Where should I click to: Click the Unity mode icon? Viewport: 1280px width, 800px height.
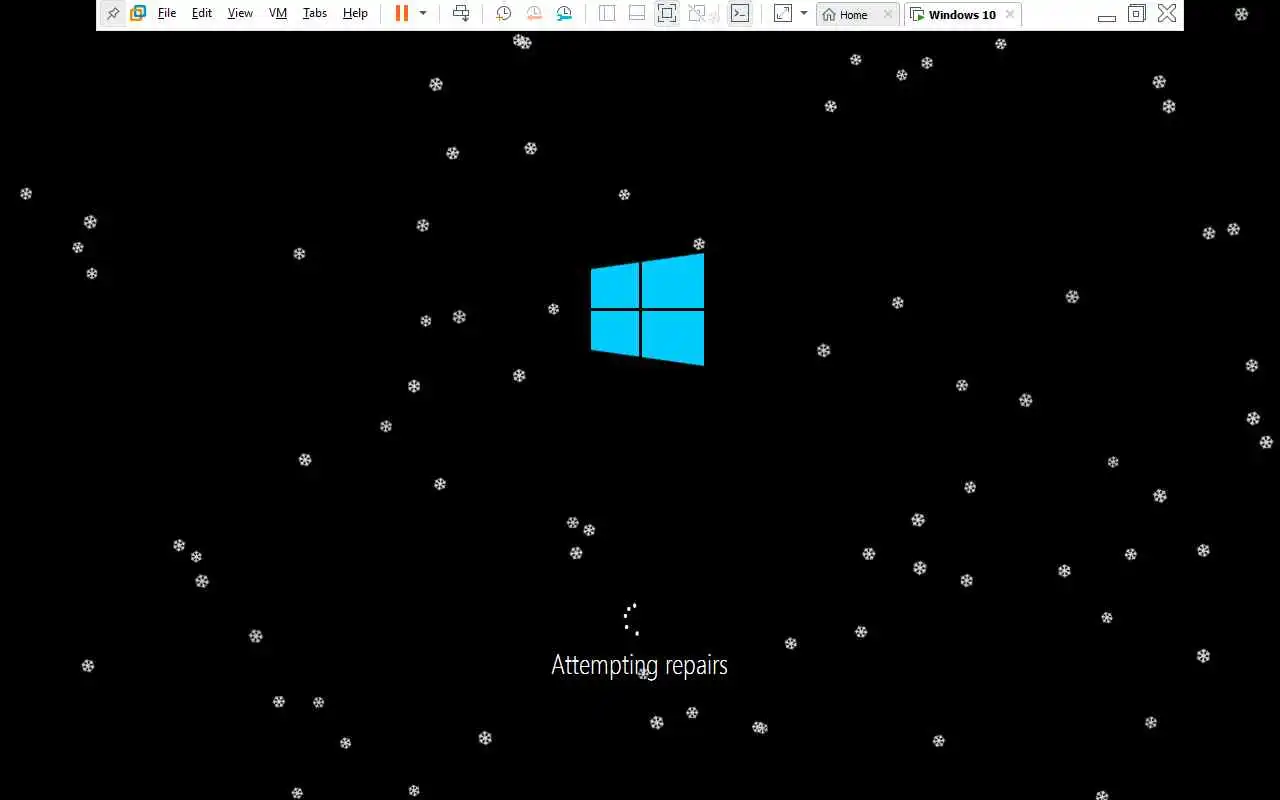pos(697,14)
